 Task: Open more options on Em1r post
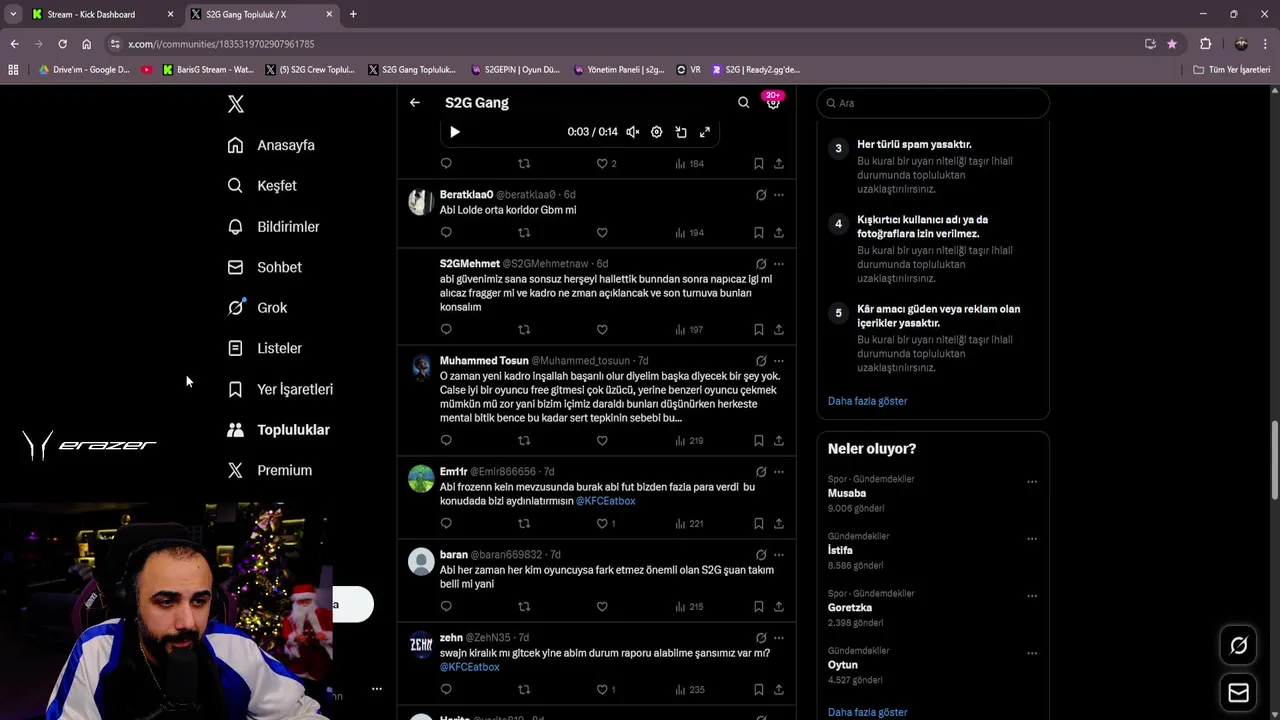coord(779,472)
